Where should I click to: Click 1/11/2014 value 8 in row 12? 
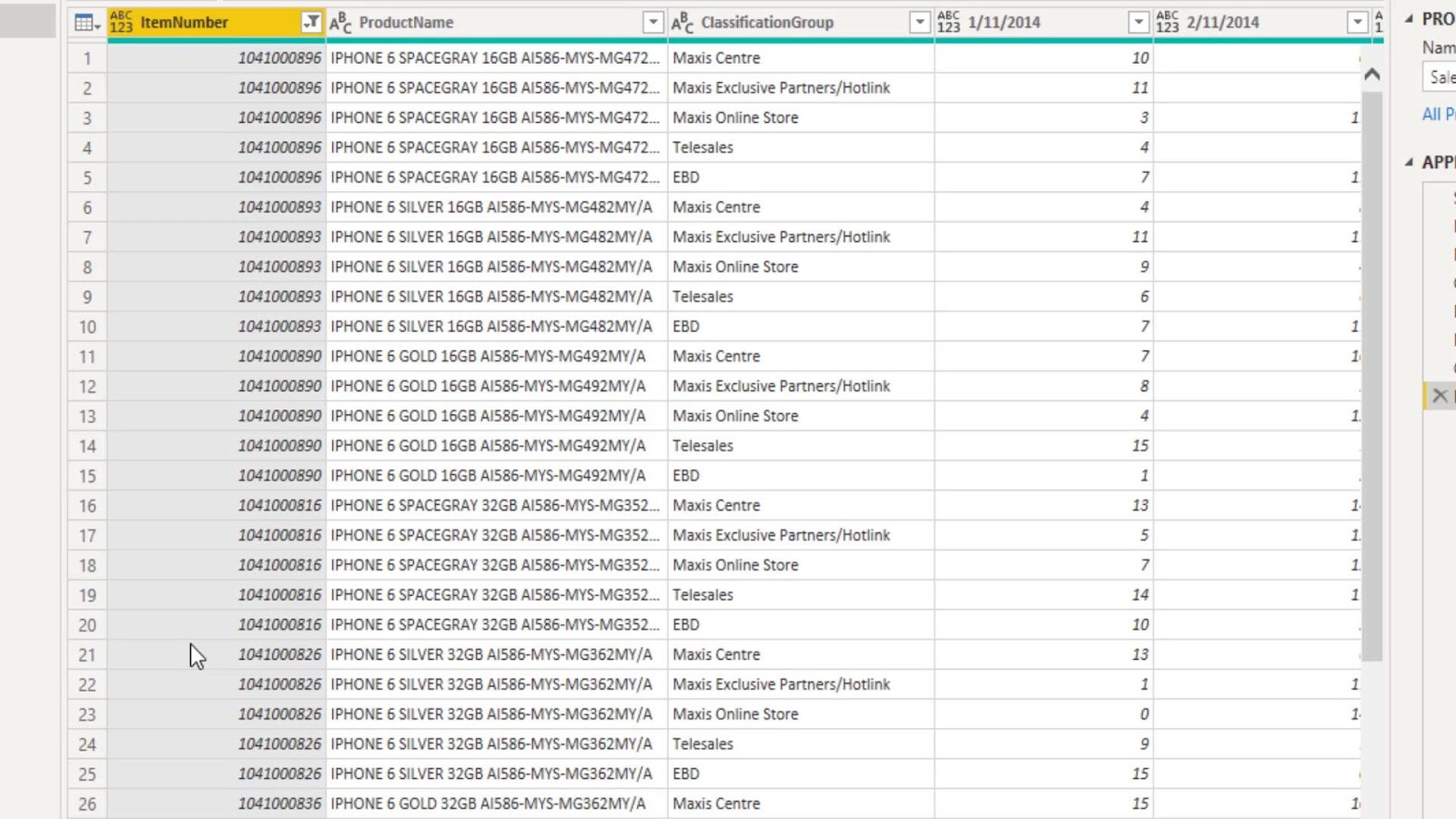[x=1044, y=387]
